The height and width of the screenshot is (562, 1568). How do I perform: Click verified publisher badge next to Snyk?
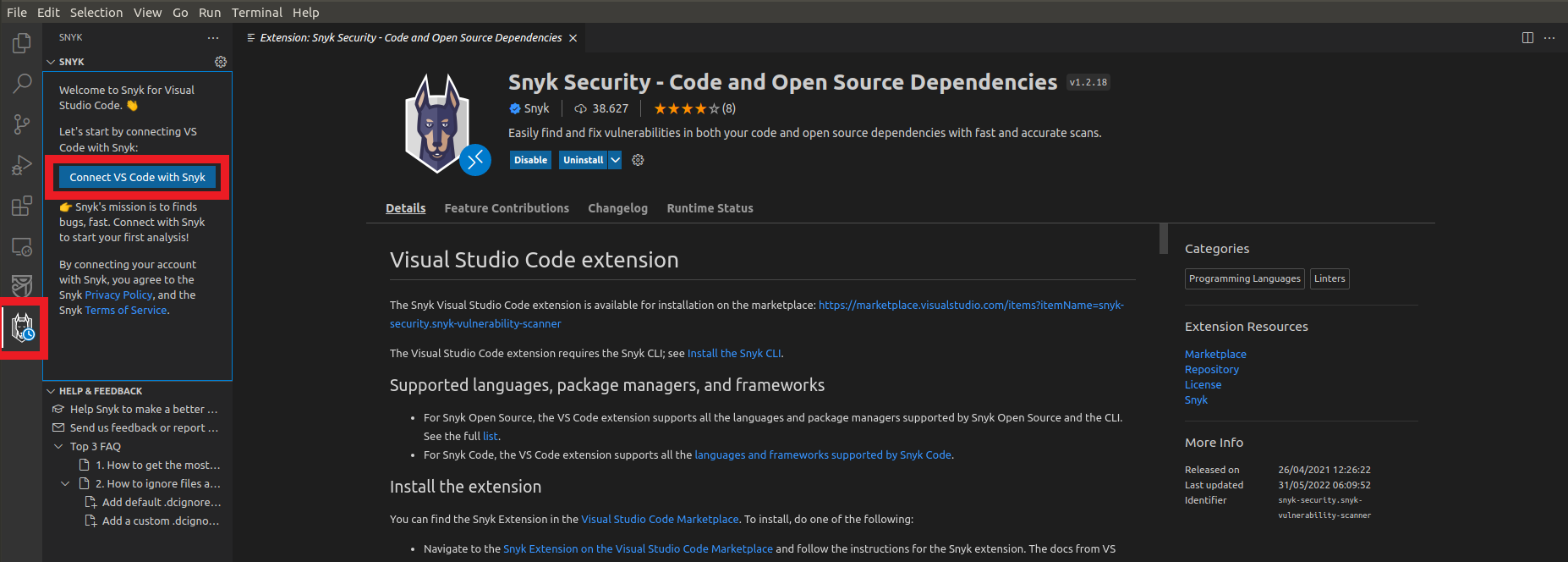pyautogui.click(x=514, y=108)
